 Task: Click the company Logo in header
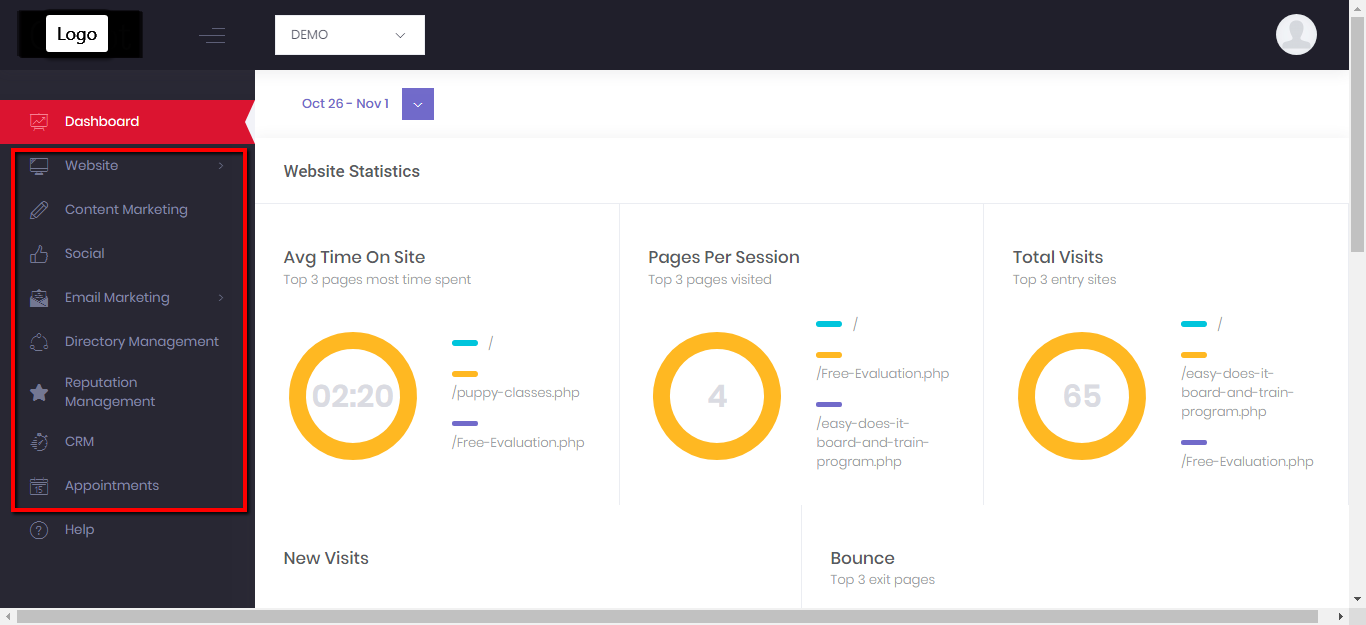point(77,35)
